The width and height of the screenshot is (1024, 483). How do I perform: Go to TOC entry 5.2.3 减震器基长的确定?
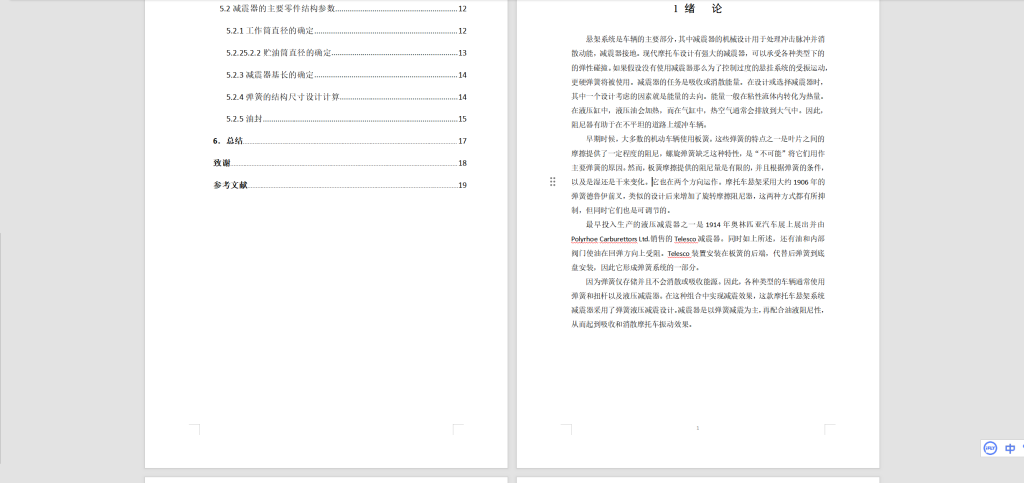(x=347, y=75)
